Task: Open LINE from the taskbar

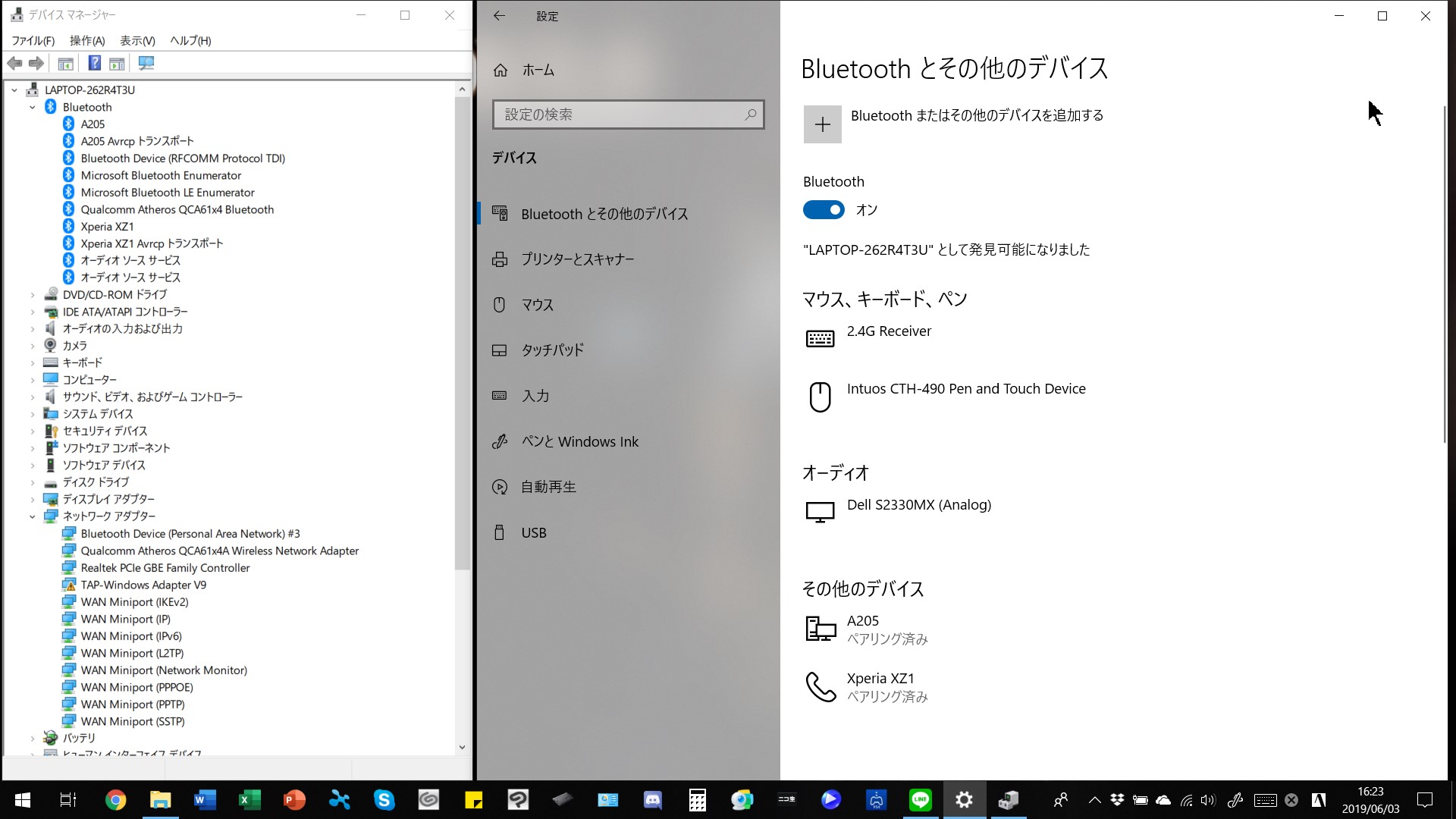Action: (x=920, y=799)
